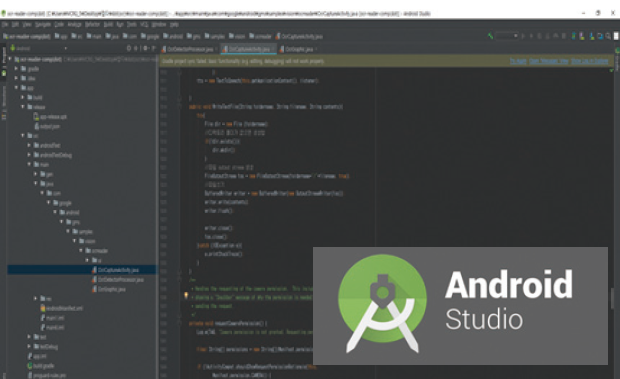Click the app.iml file icon
Image resolution: width=620 pixels, height=379 pixels.
coord(30,356)
